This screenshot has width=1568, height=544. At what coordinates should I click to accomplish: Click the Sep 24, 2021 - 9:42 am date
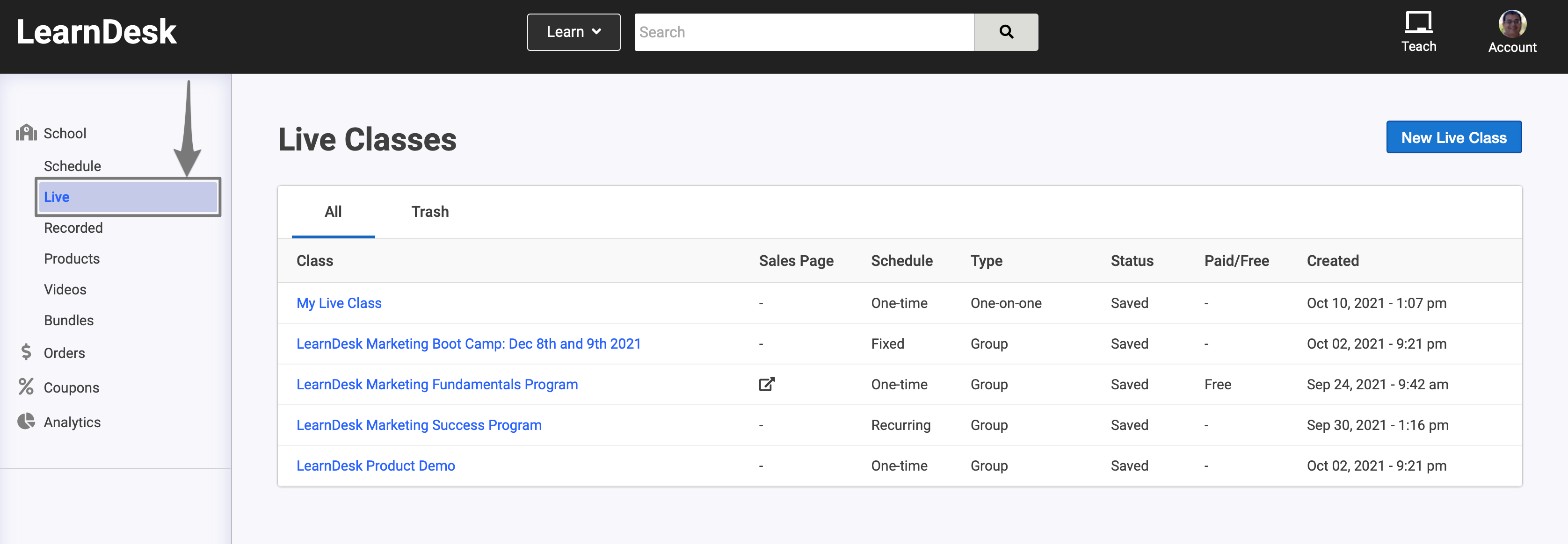[1378, 384]
